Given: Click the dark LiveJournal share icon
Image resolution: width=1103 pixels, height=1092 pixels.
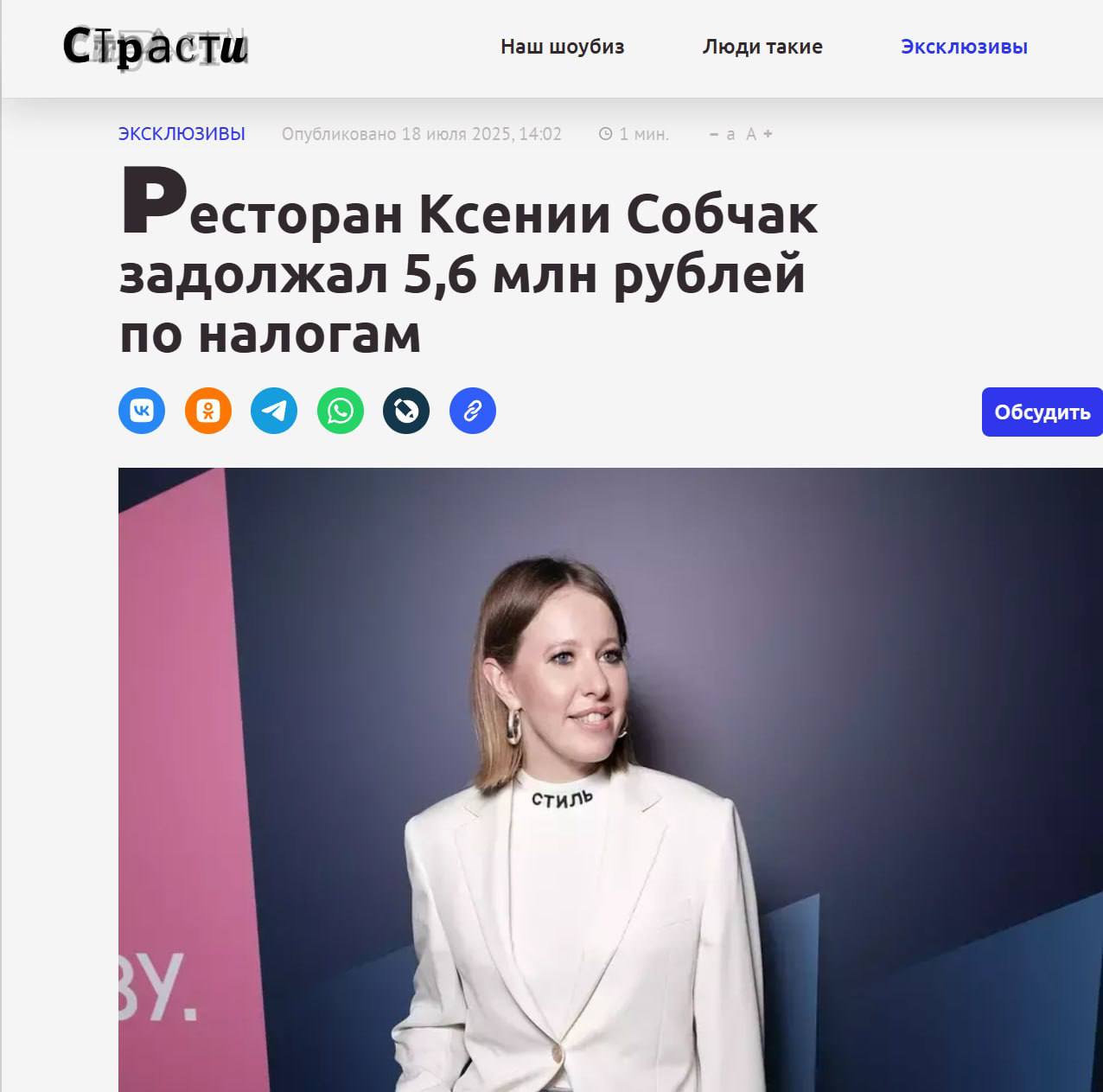Looking at the screenshot, I should click(x=406, y=411).
